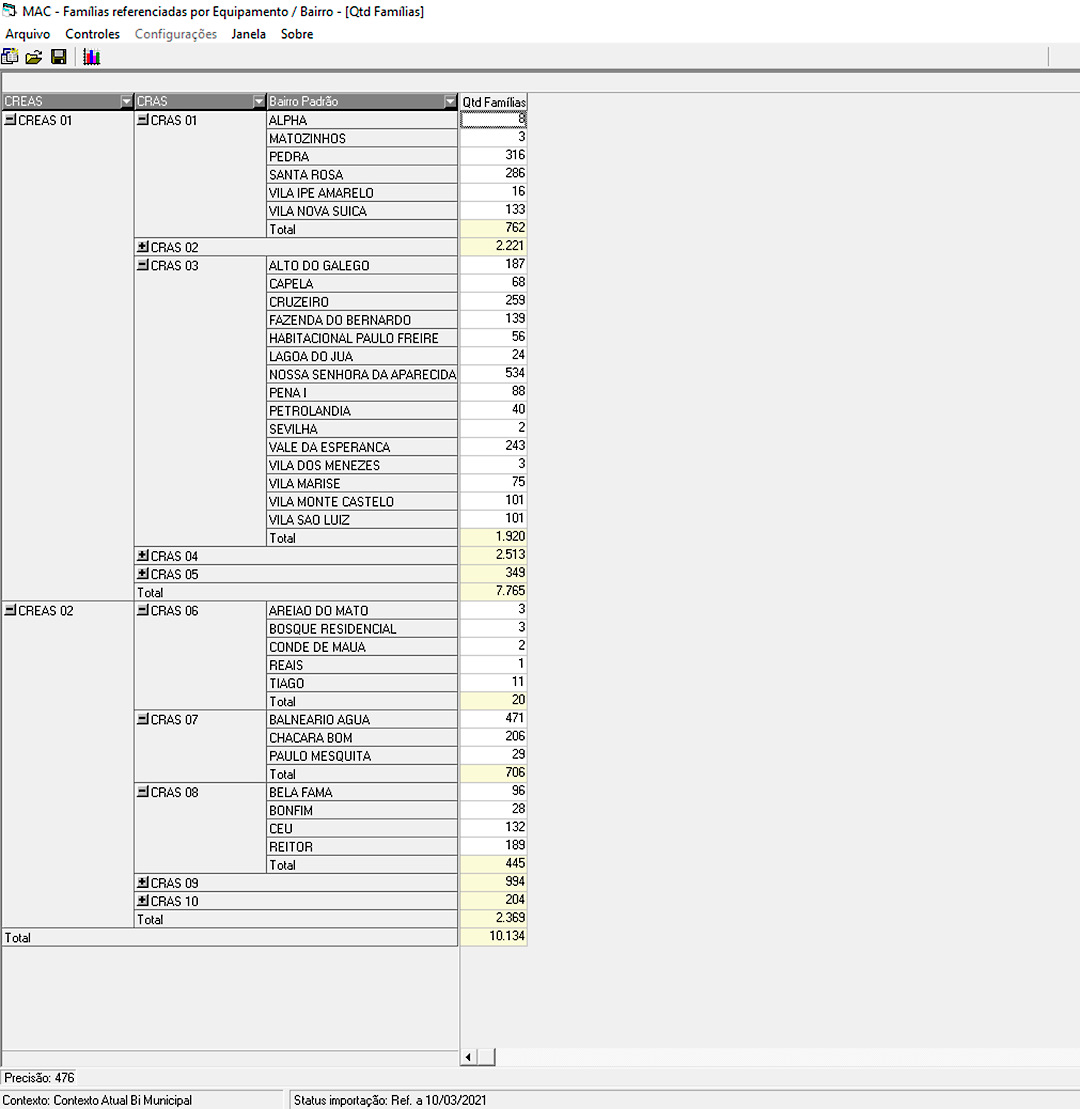This screenshot has height=1109, width=1080.
Task: Expand the CRAS 05 node
Action: click(x=143, y=574)
